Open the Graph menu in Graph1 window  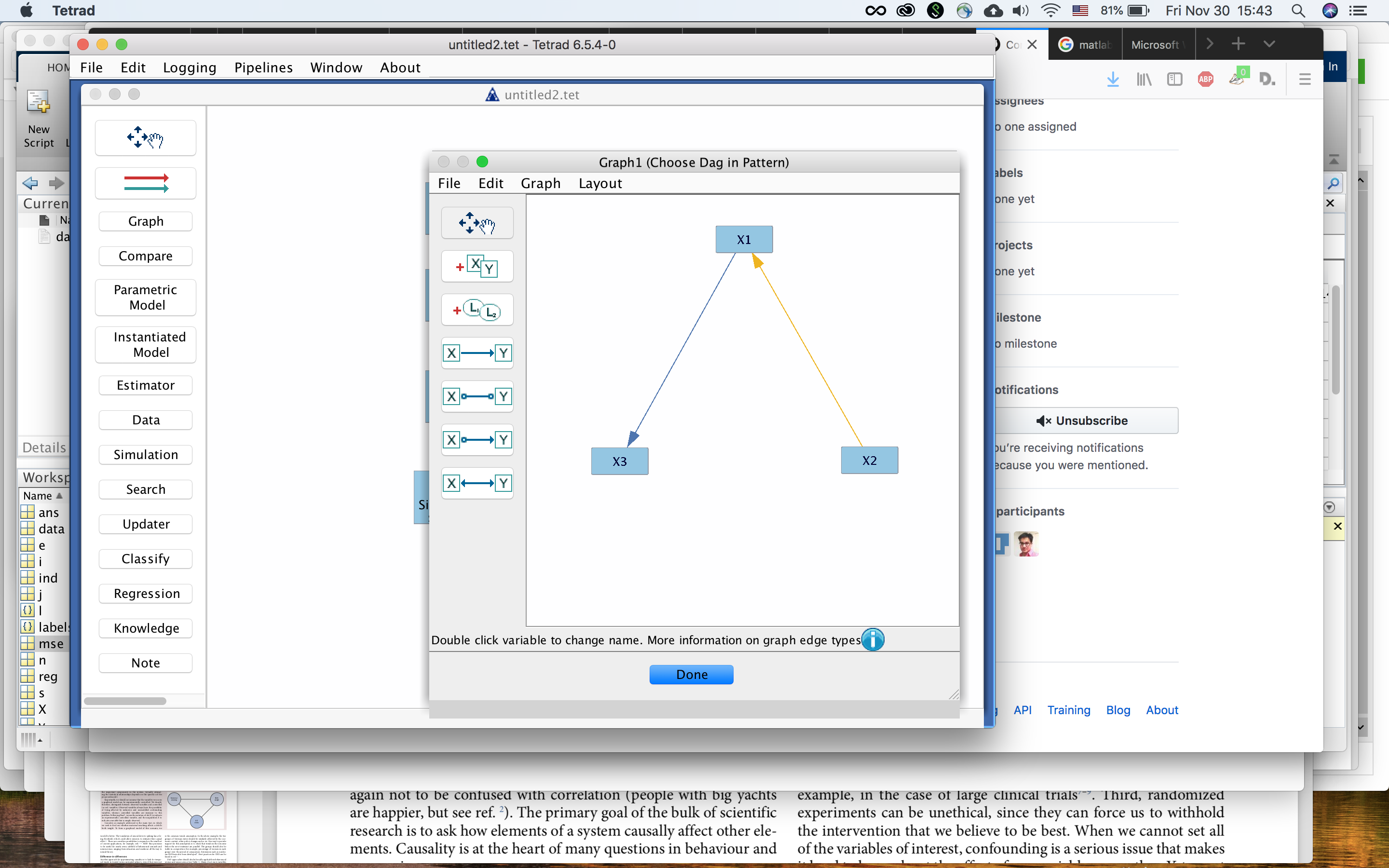(540, 183)
